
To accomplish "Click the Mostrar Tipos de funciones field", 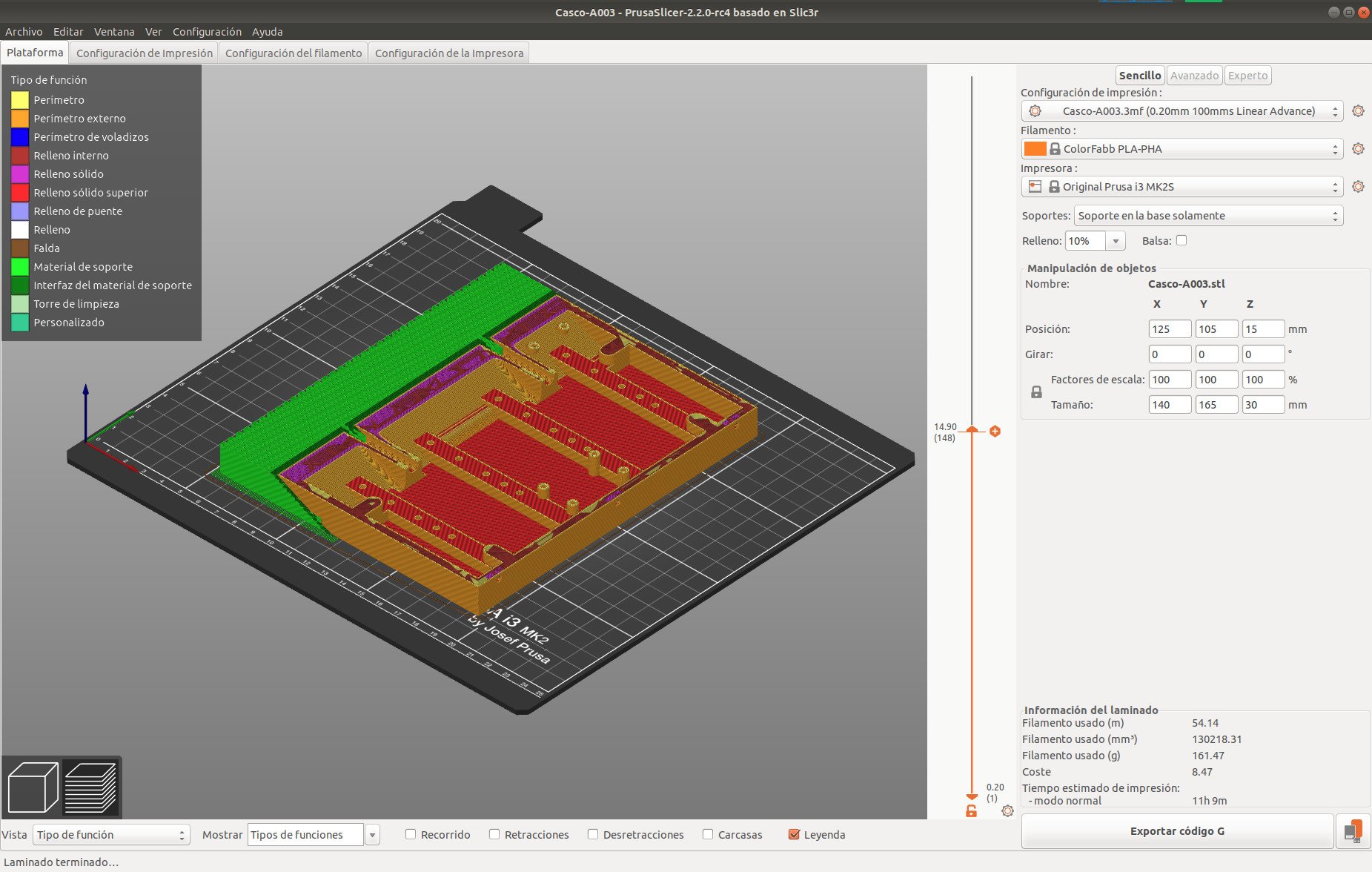I will pyautogui.click(x=305, y=834).
